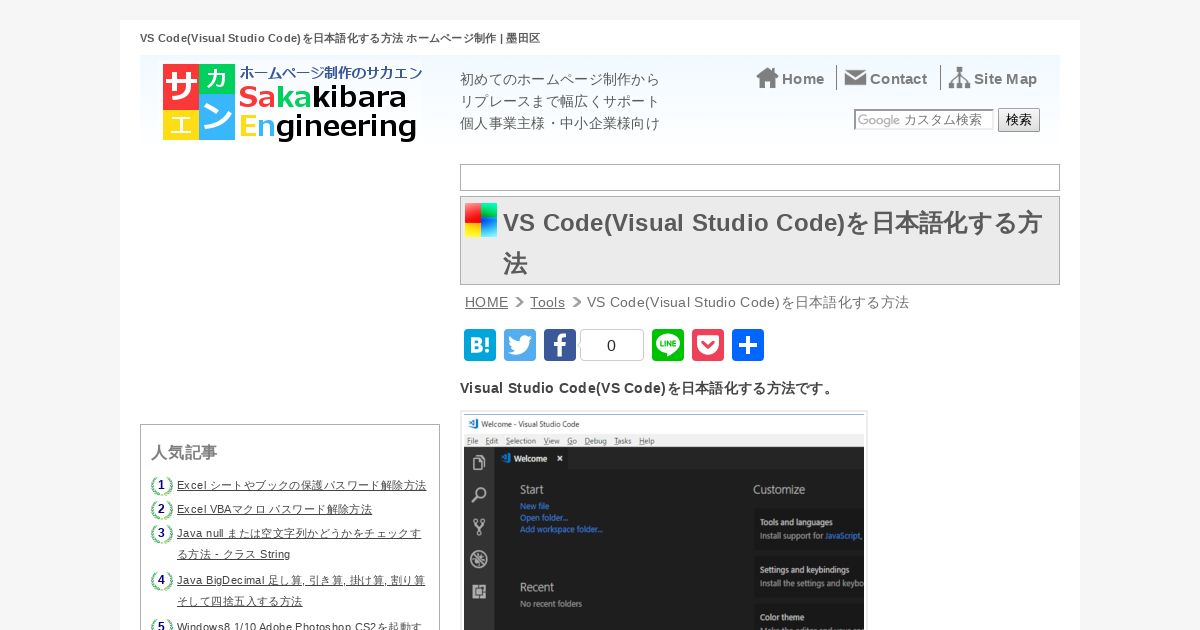Click the page title heading text
The height and width of the screenshot is (630, 1200).
coord(772,243)
